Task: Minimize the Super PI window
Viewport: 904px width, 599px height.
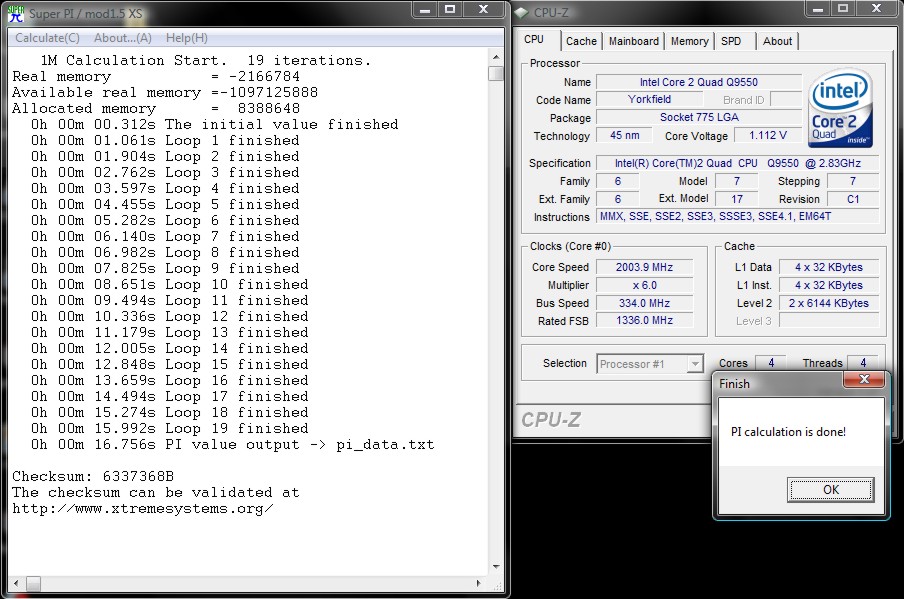Action: [x=425, y=11]
